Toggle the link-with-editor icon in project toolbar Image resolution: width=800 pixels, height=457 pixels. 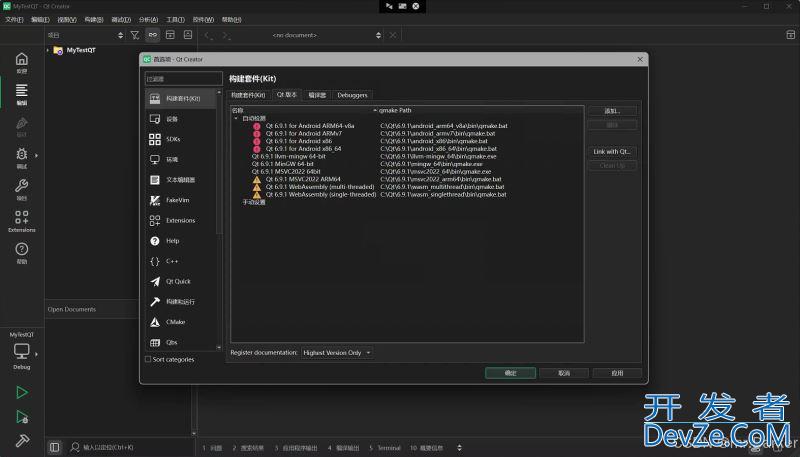tap(153, 34)
